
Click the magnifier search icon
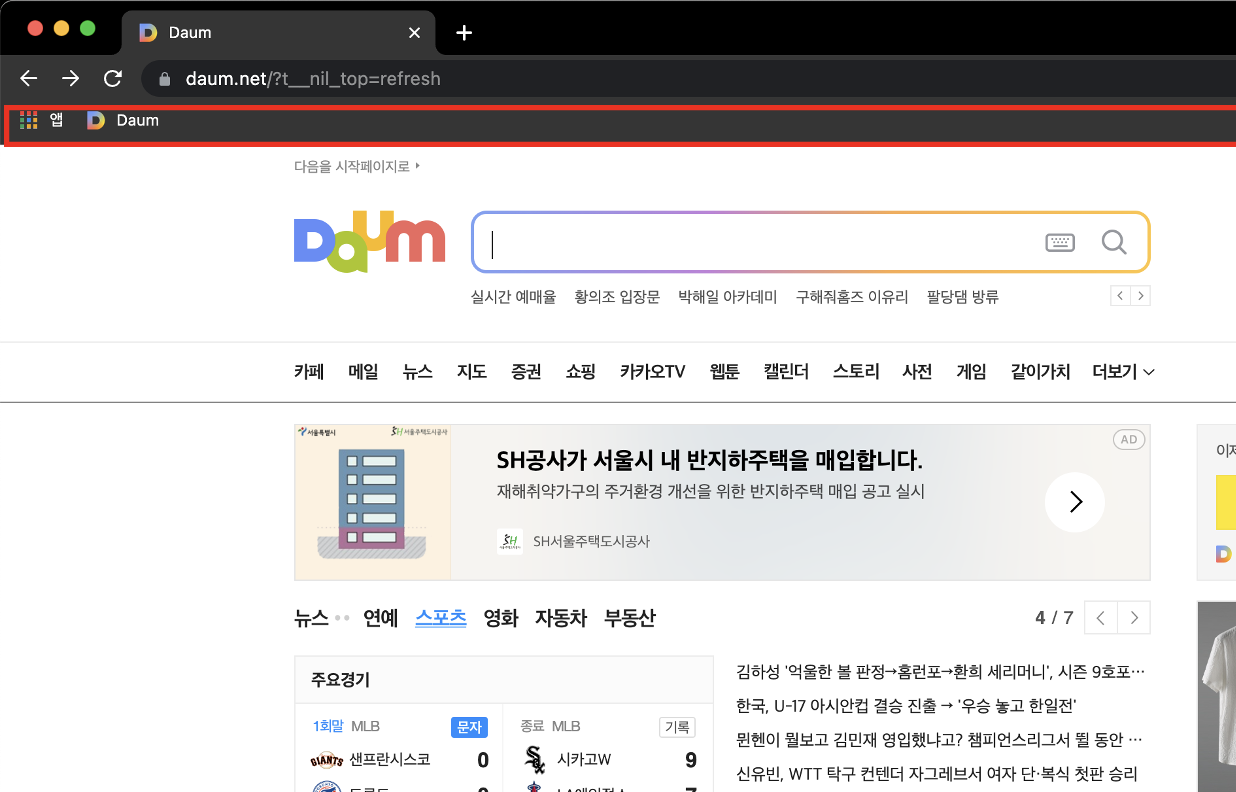click(1114, 242)
